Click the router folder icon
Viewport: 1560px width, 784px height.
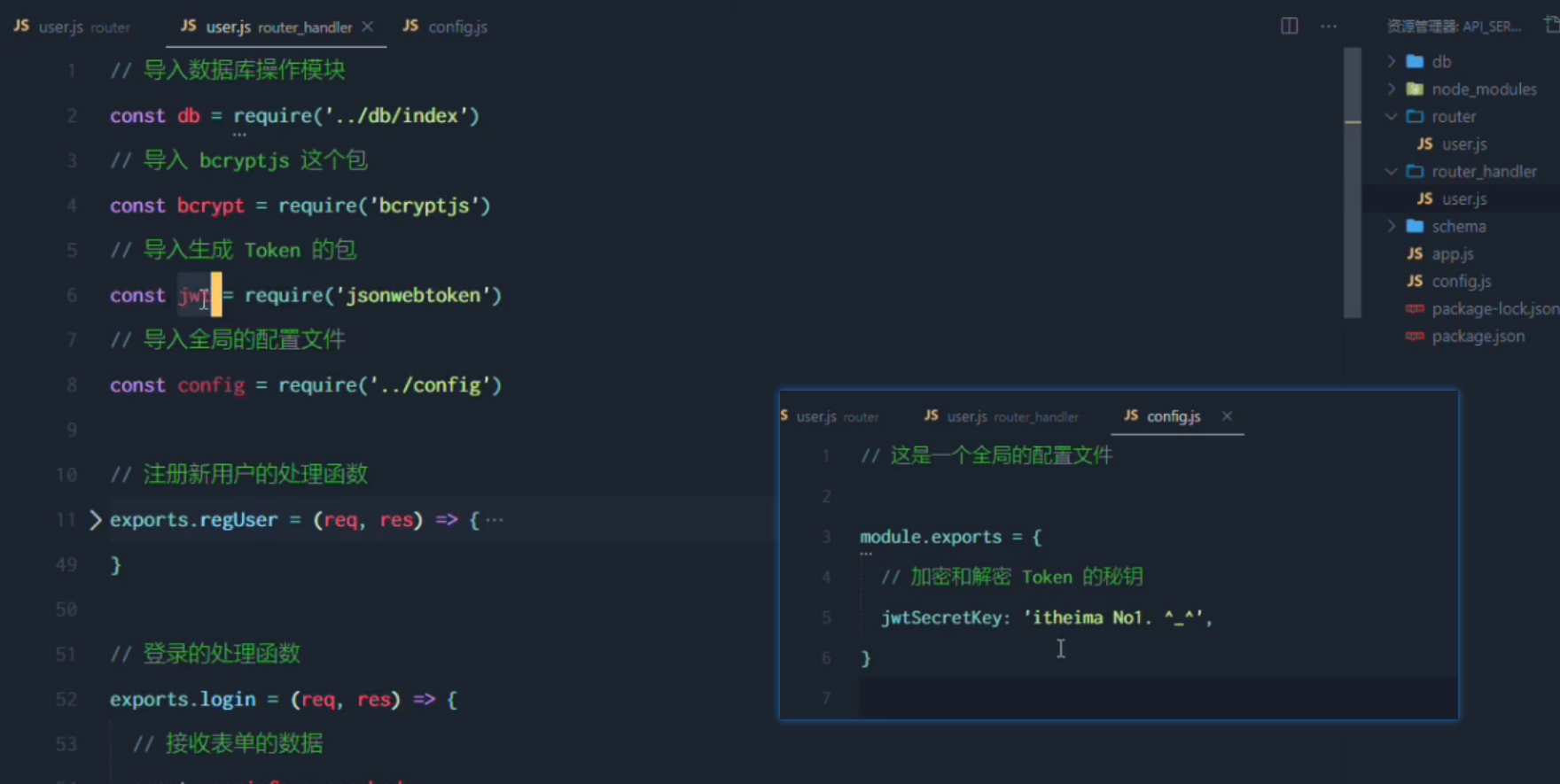pos(1415,116)
